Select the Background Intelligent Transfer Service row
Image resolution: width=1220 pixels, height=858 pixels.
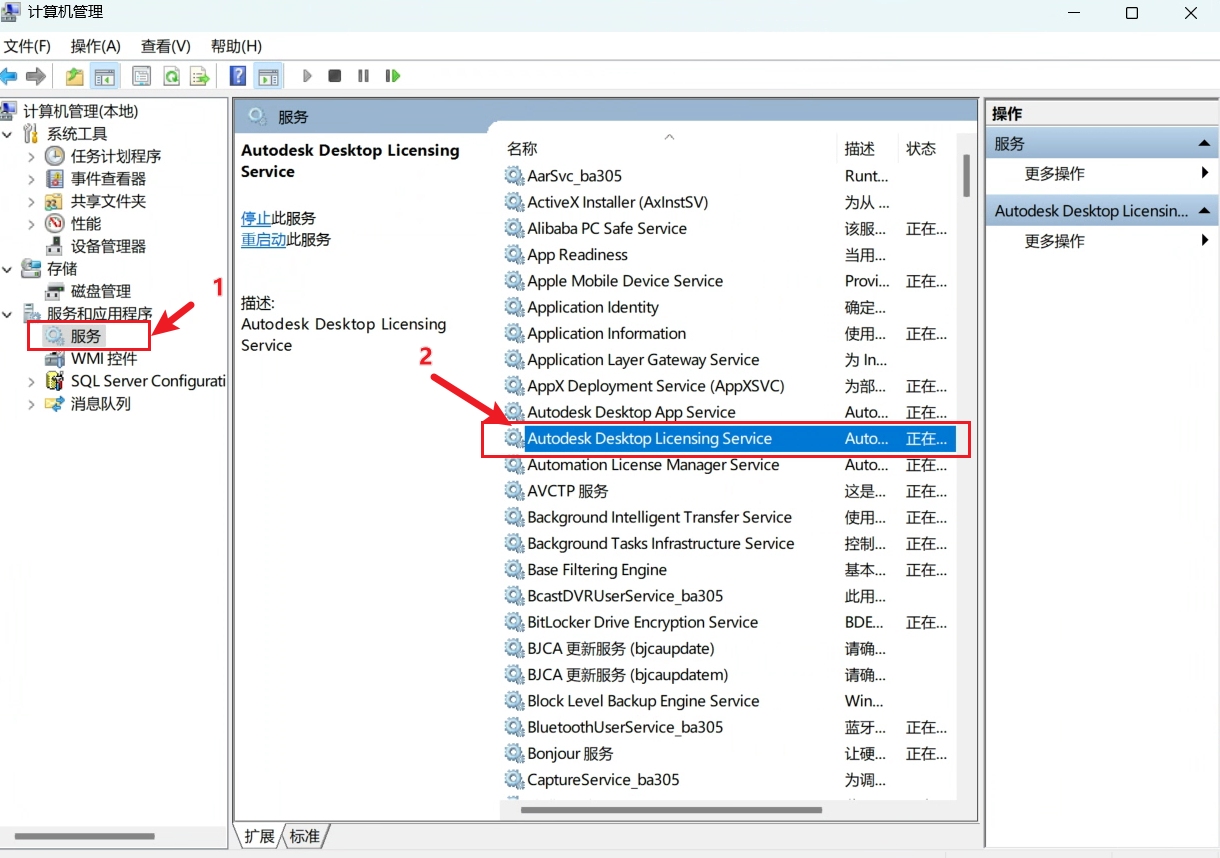click(x=729, y=517)
